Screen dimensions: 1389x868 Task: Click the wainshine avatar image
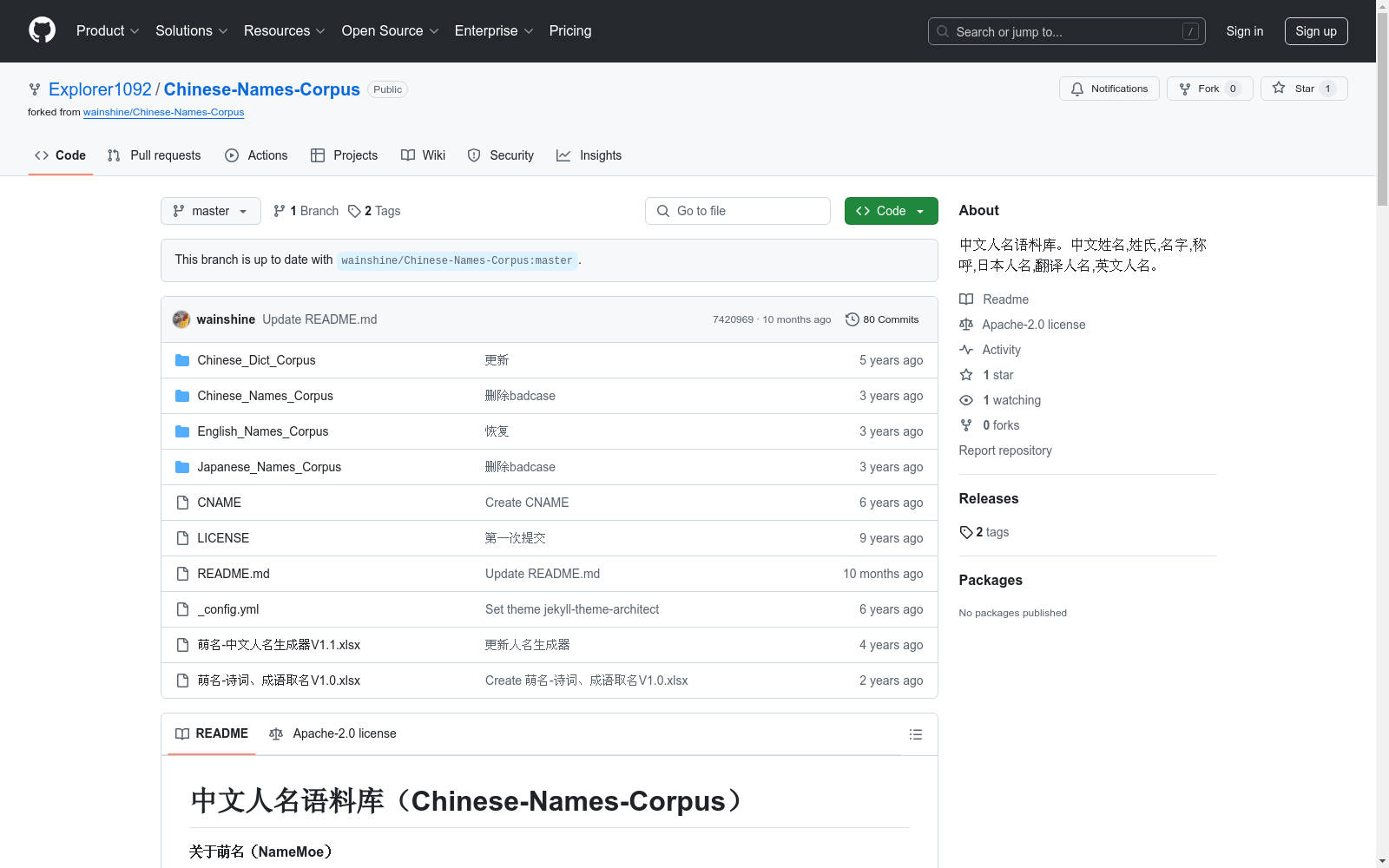tap(181, 319)
